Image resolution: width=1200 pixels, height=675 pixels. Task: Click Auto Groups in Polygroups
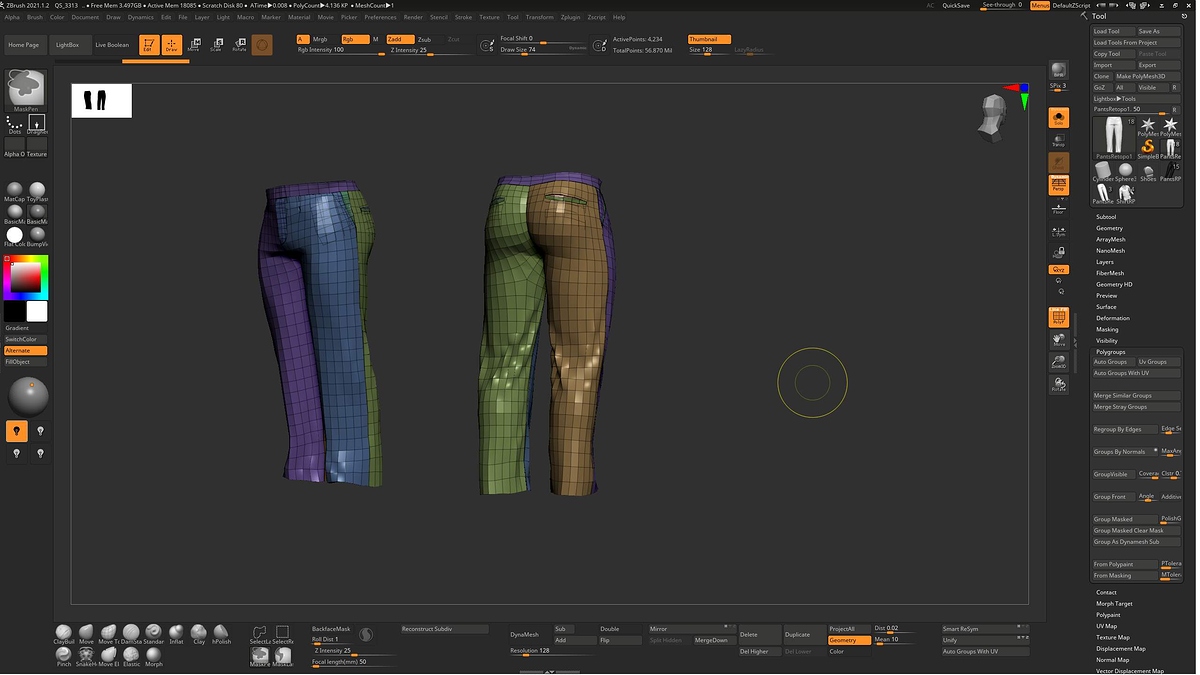1113,362
